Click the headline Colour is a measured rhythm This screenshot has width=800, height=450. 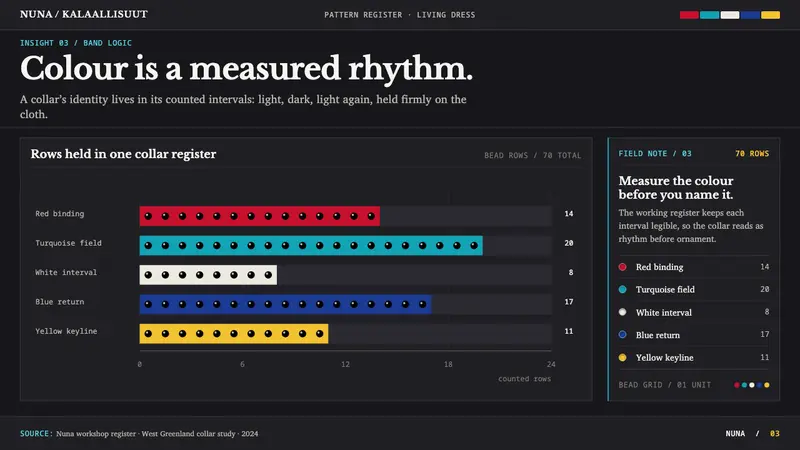[x=246, y=68]
